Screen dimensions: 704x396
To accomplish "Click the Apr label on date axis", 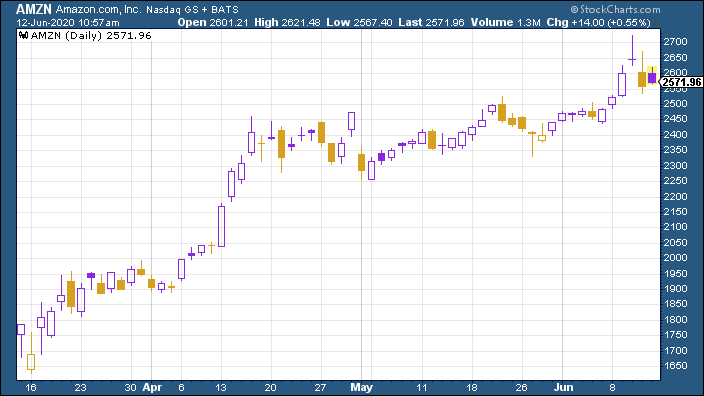I will tap(152, 387).
